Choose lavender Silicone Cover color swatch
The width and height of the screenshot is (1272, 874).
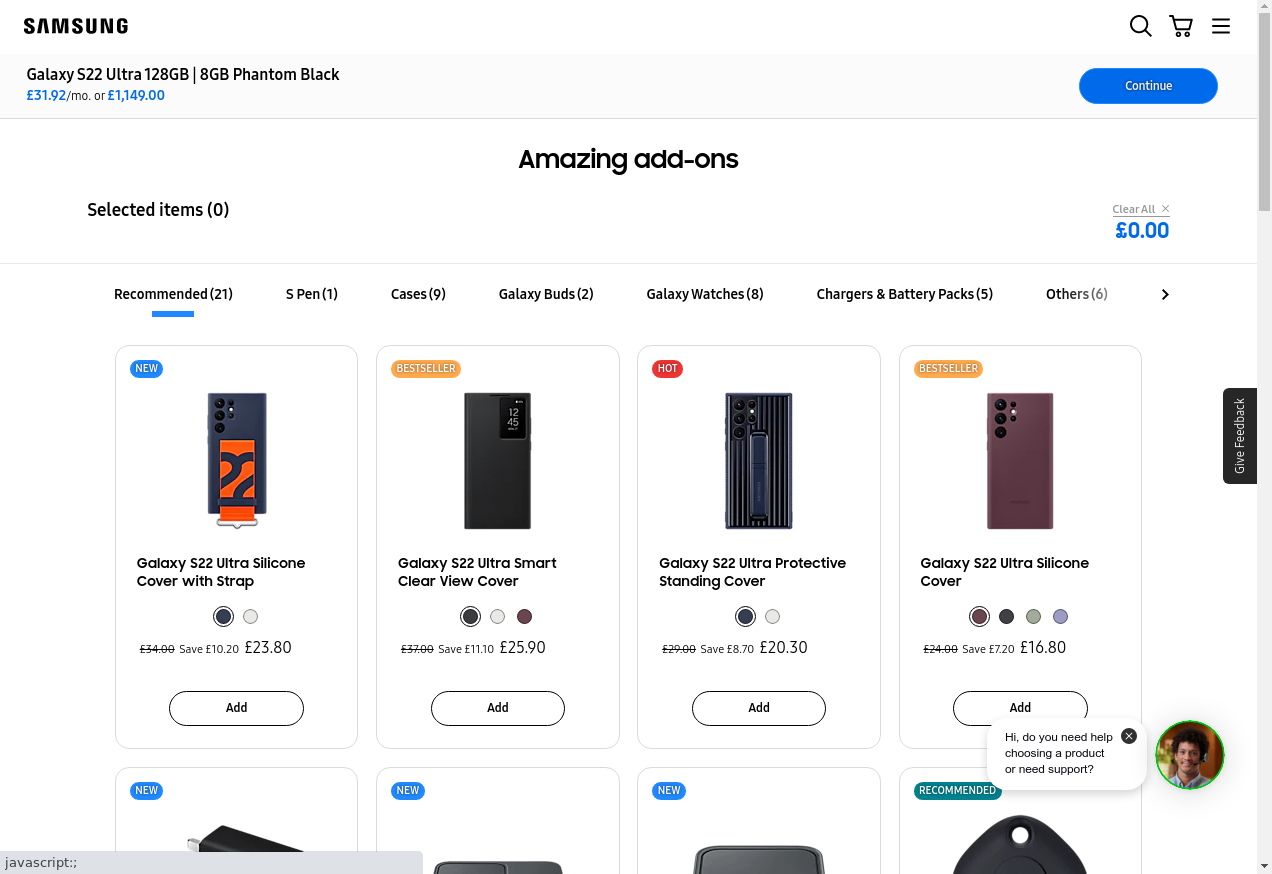[1061, 617]
